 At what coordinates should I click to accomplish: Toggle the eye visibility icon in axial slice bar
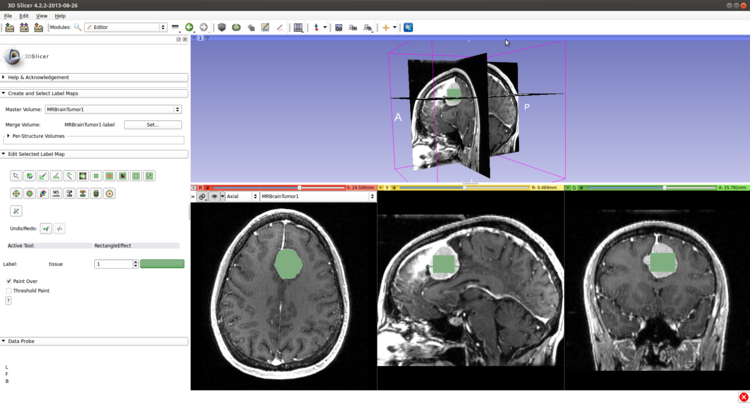coord(214,197)
